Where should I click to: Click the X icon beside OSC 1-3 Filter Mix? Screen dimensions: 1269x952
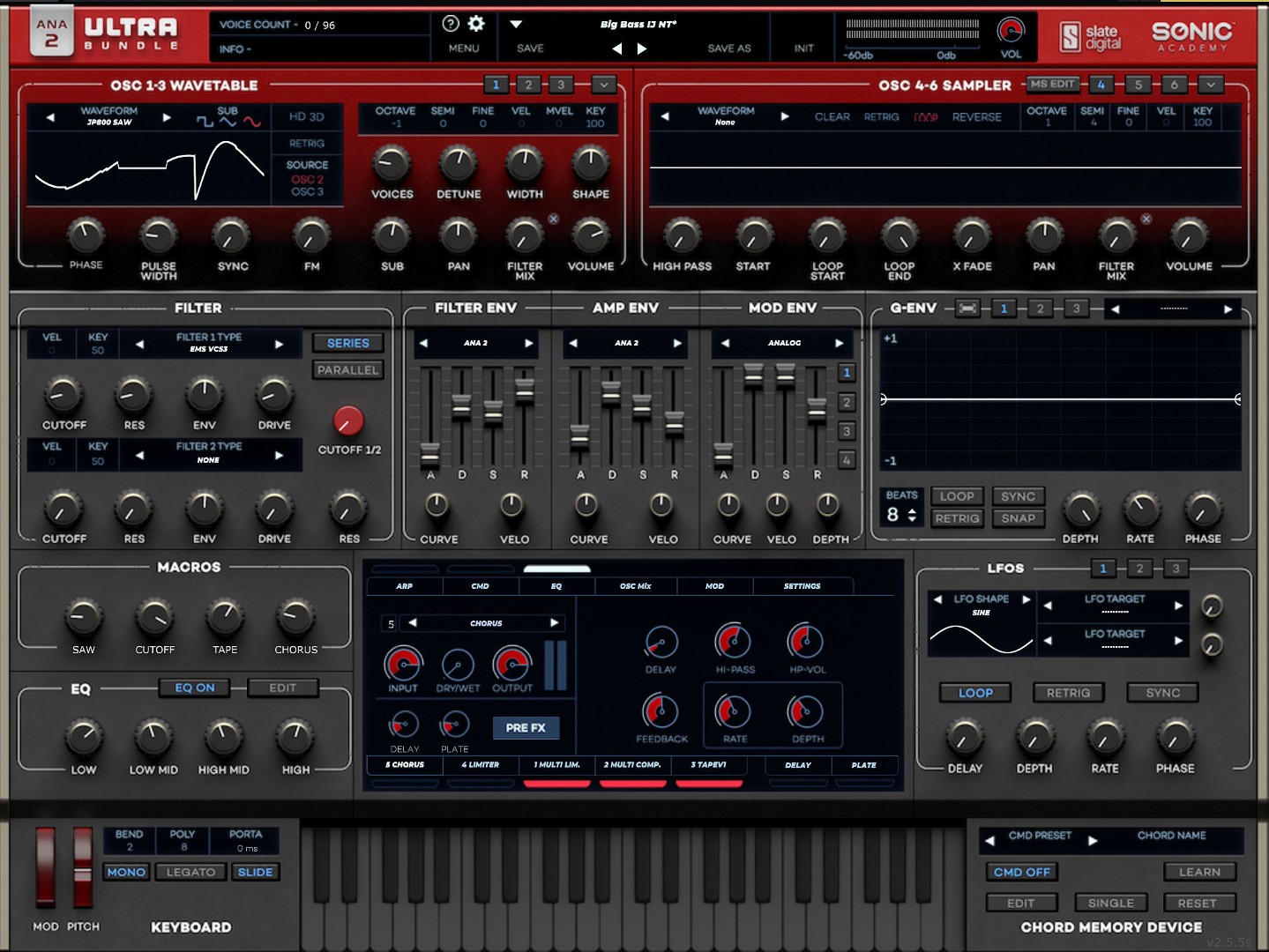[x=553, y=219]
